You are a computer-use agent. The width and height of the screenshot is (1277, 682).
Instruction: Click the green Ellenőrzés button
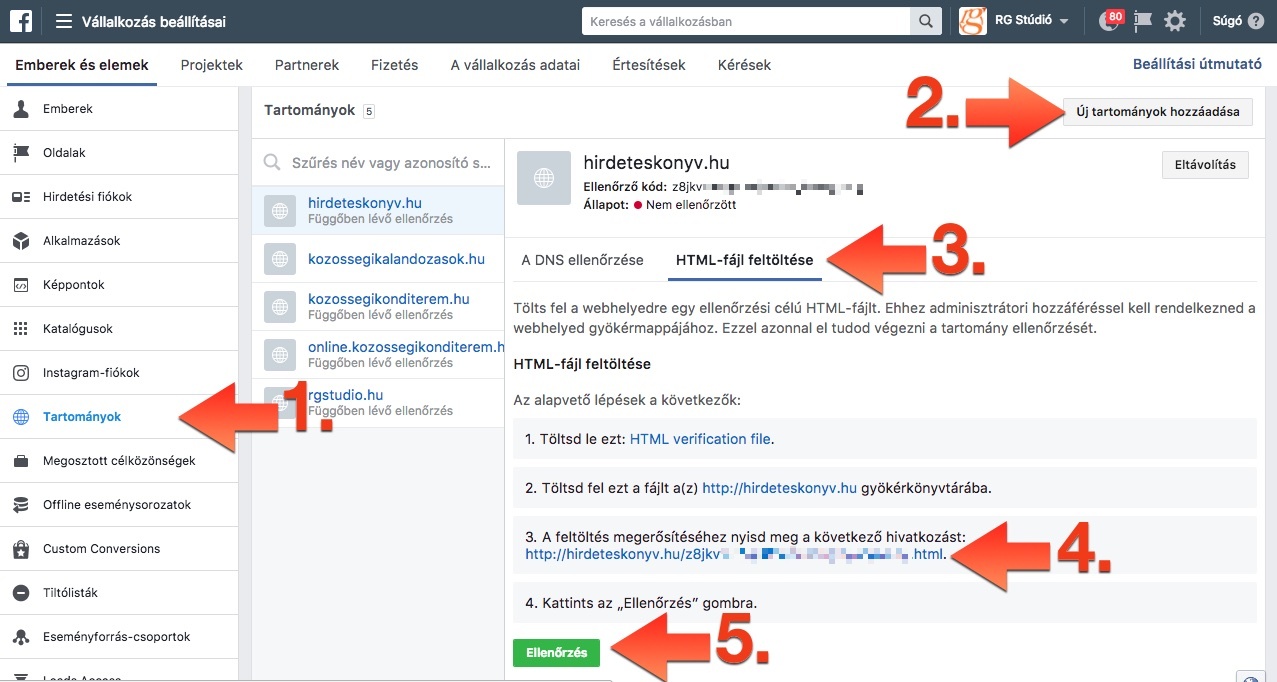point(557,653)
